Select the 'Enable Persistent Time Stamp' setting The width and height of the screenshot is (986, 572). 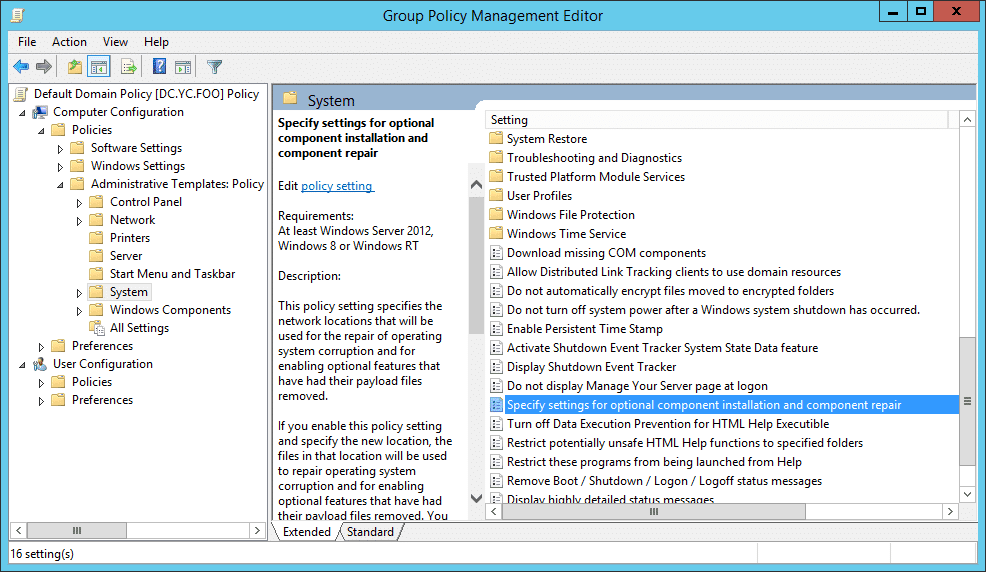click(584, 329)
